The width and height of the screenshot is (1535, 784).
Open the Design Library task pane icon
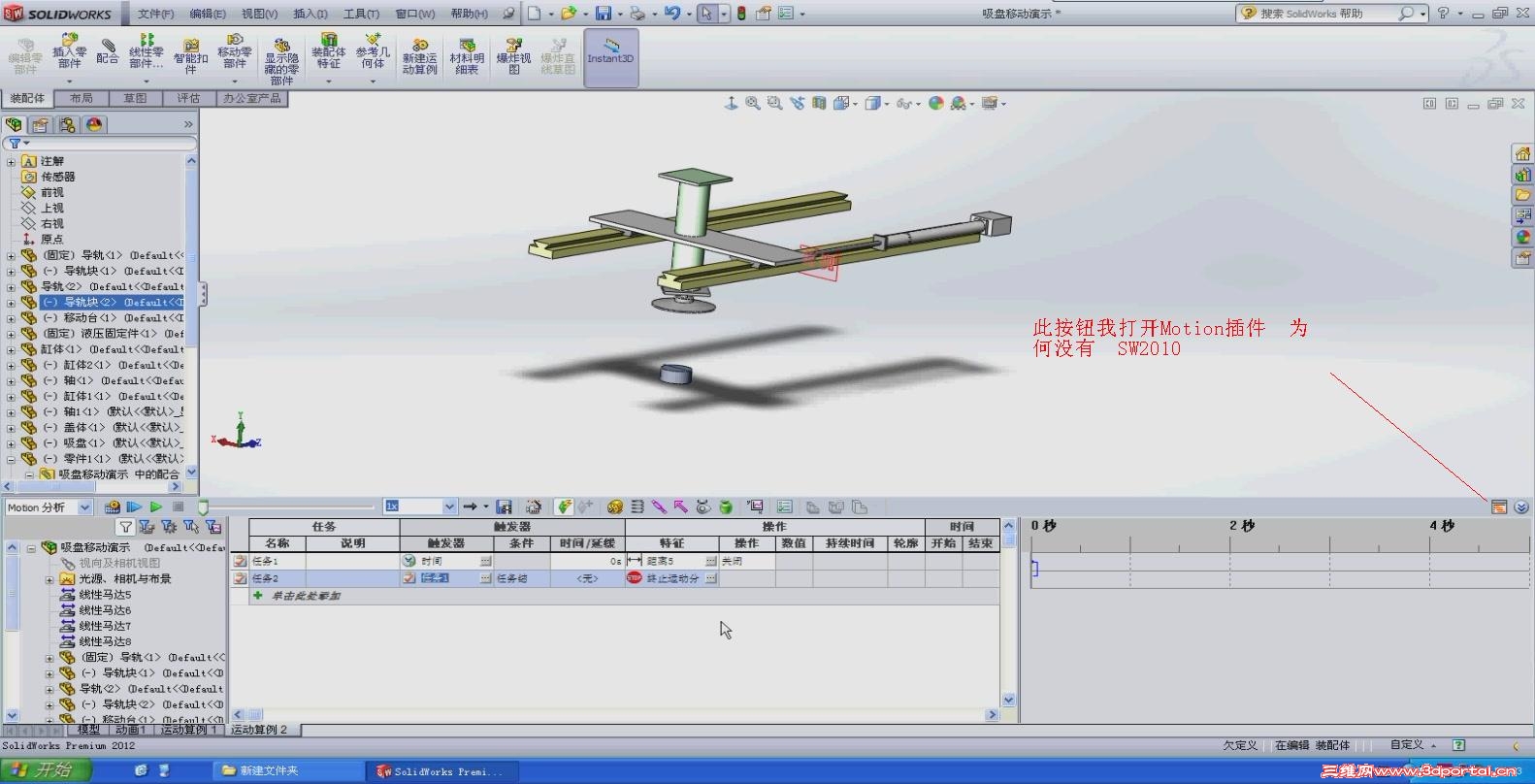point(1522,175)
